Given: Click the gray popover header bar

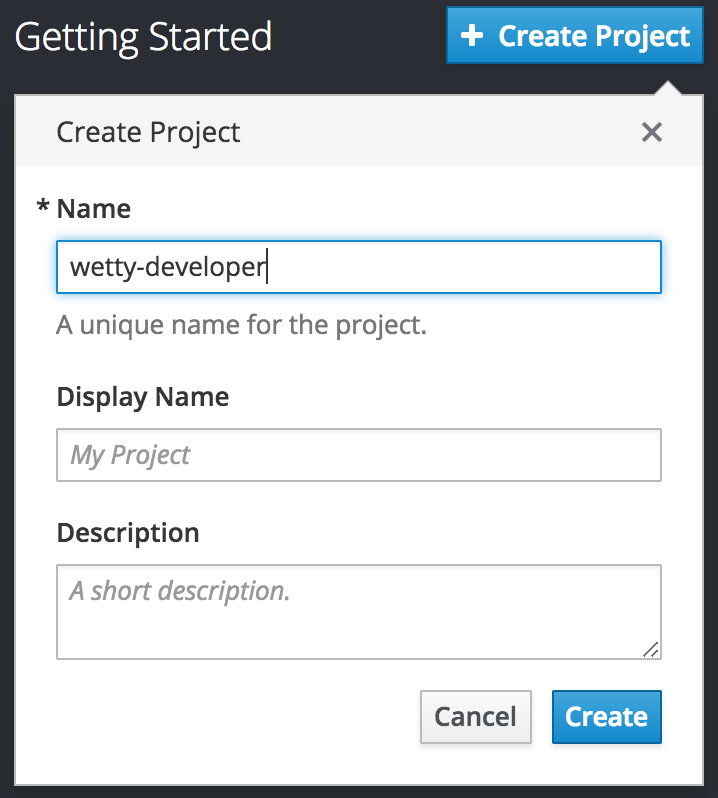Looking at the screenshot, I should point(359,130).
